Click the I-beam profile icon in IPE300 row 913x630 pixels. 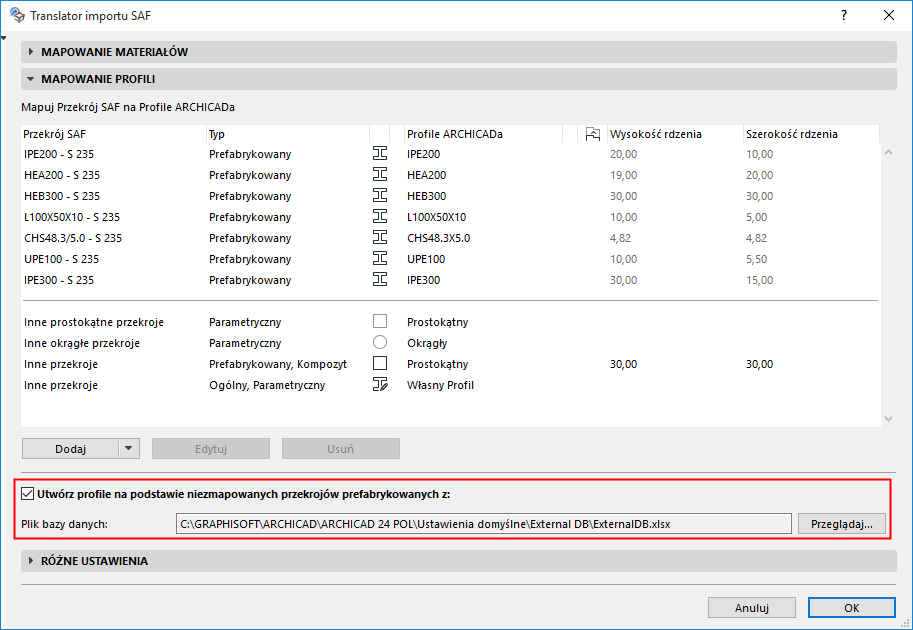(380, 279)
